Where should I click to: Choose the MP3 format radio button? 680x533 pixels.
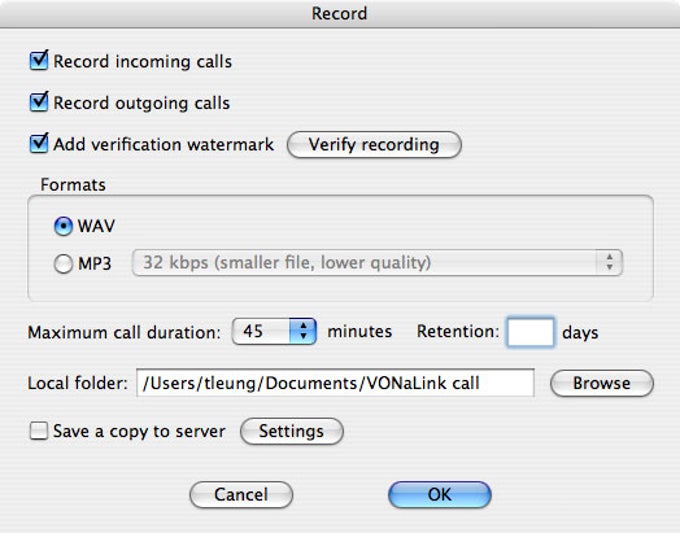click(63, 264)
